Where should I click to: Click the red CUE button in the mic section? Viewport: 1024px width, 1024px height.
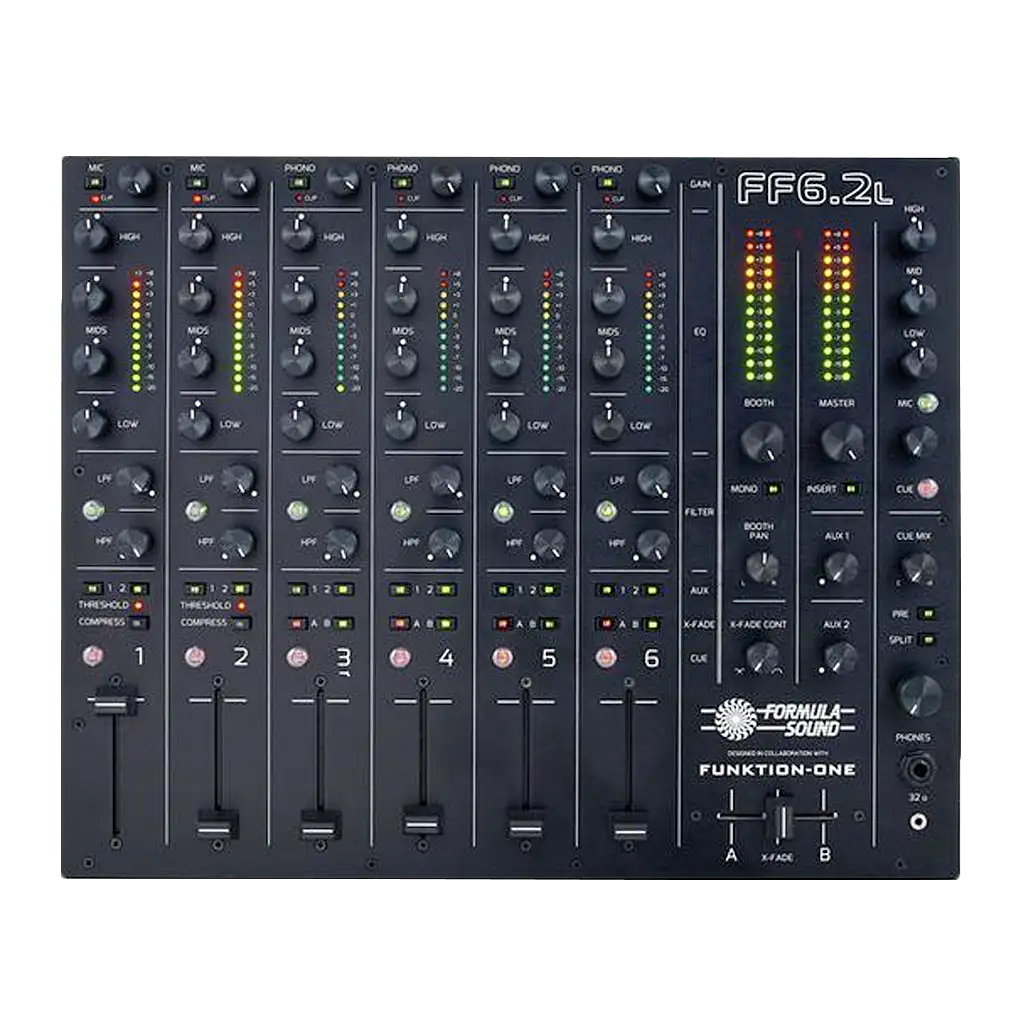929,489
